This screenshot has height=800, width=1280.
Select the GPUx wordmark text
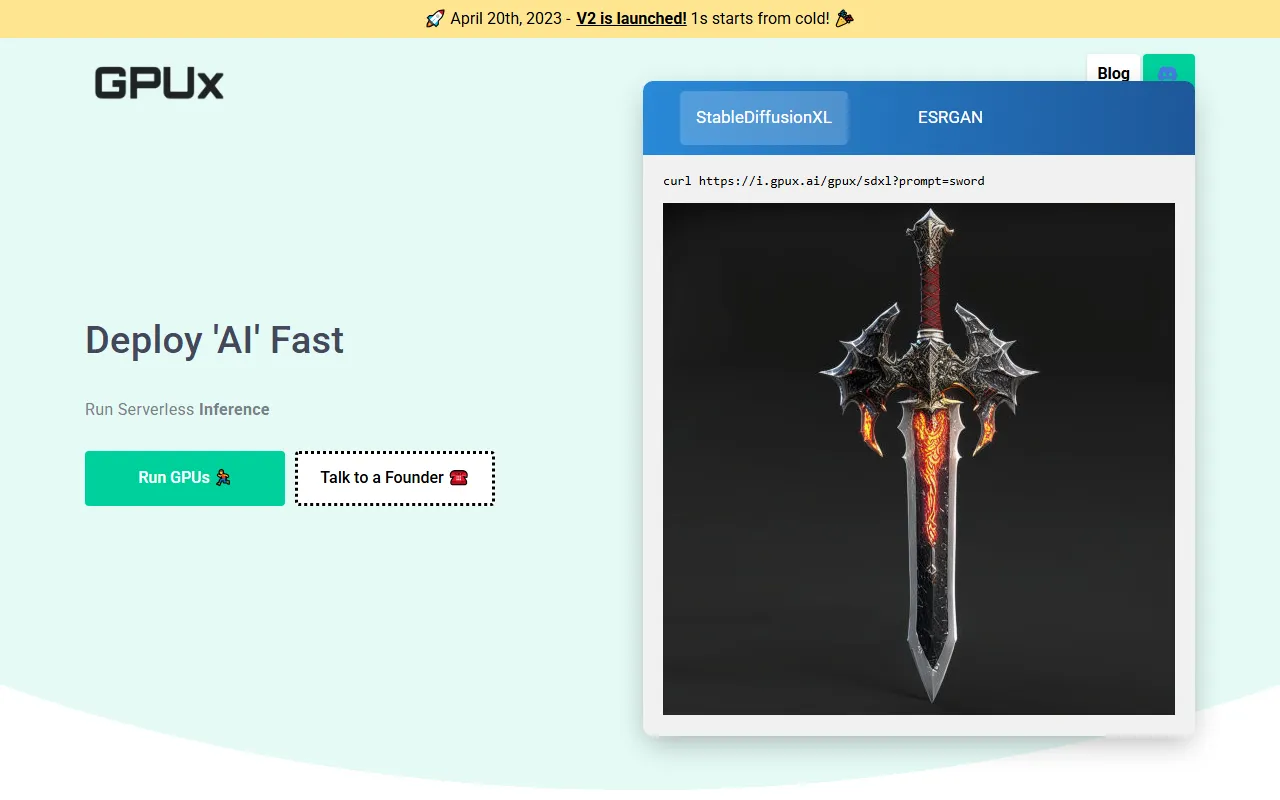point(158,83)
